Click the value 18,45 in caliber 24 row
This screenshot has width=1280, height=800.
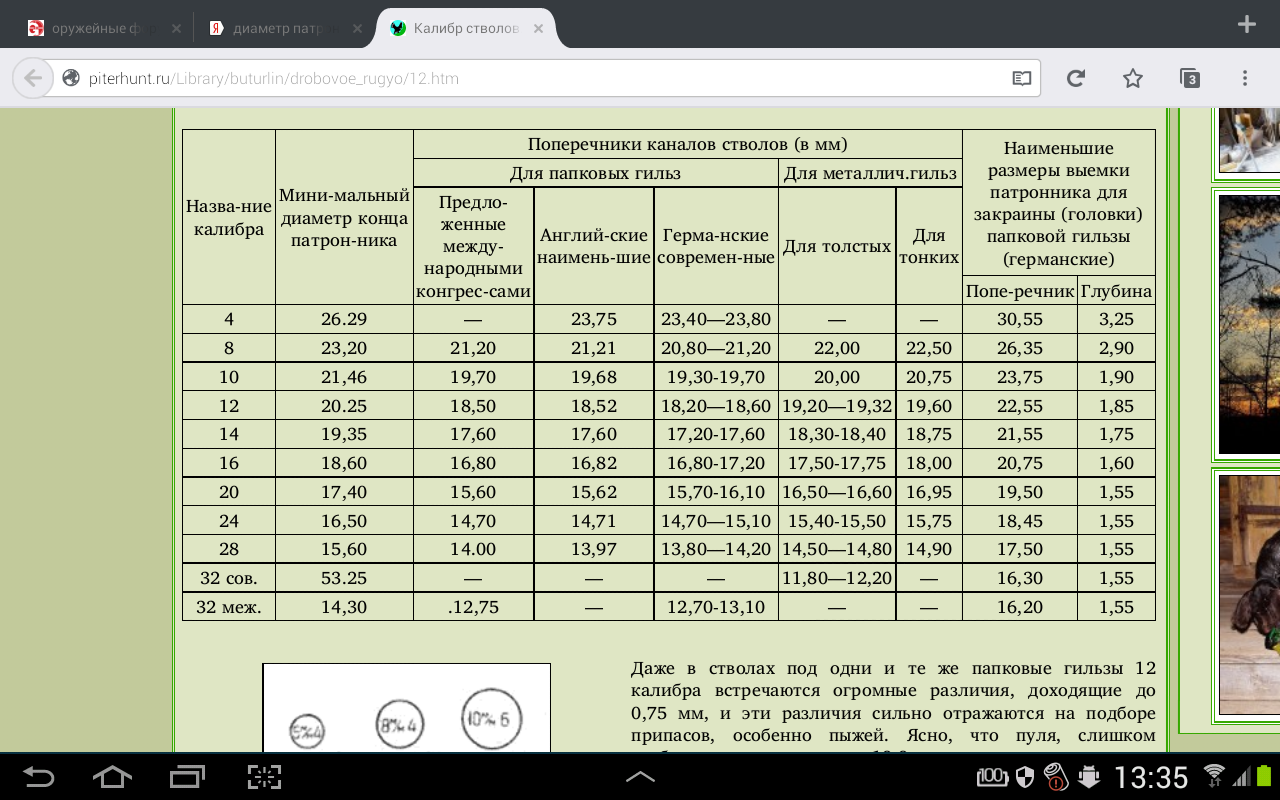1020,521
